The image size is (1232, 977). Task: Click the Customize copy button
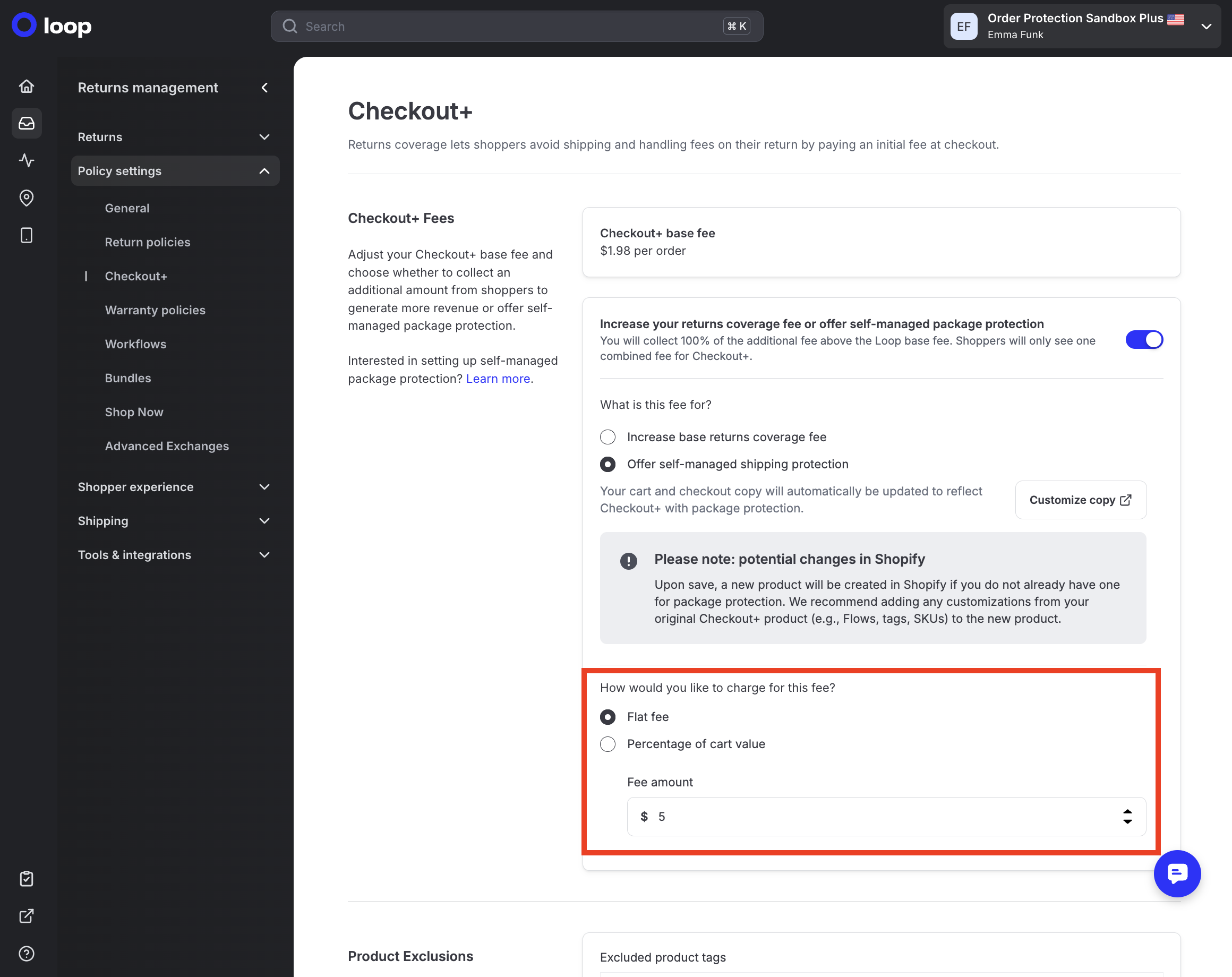[x=1080, y=500]
